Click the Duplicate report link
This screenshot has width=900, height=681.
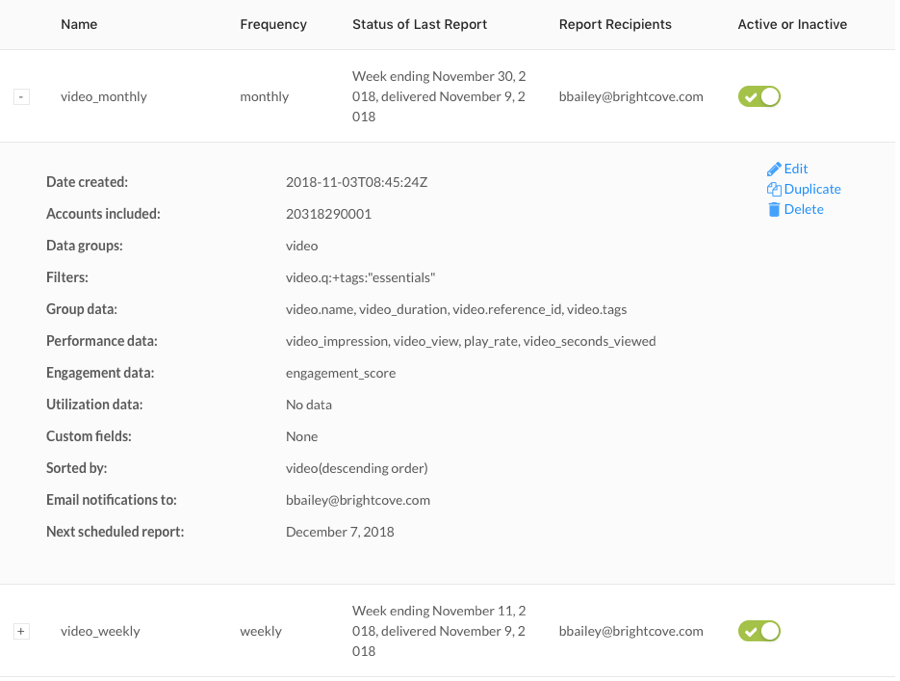point(812,189)
